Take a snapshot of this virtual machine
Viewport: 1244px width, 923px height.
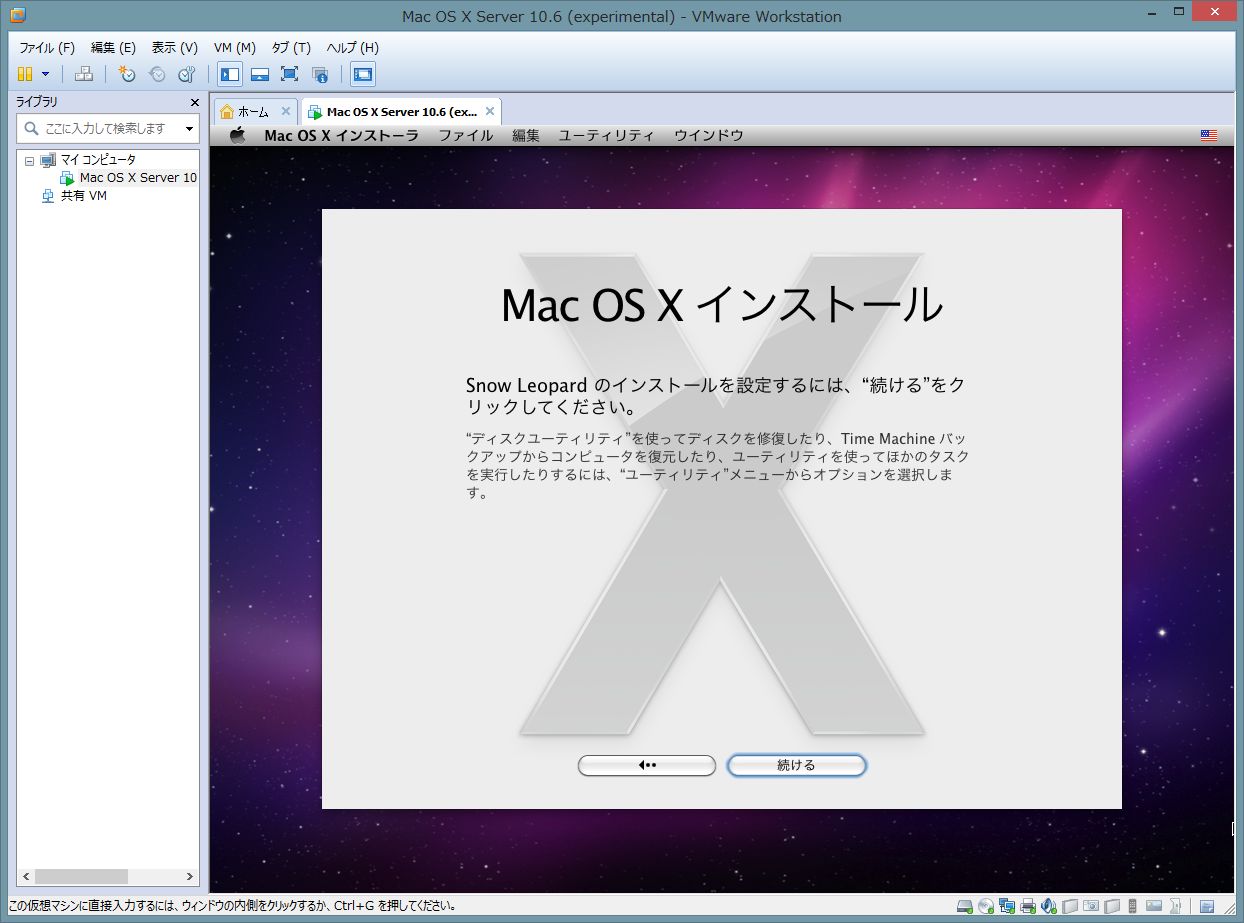127,74
